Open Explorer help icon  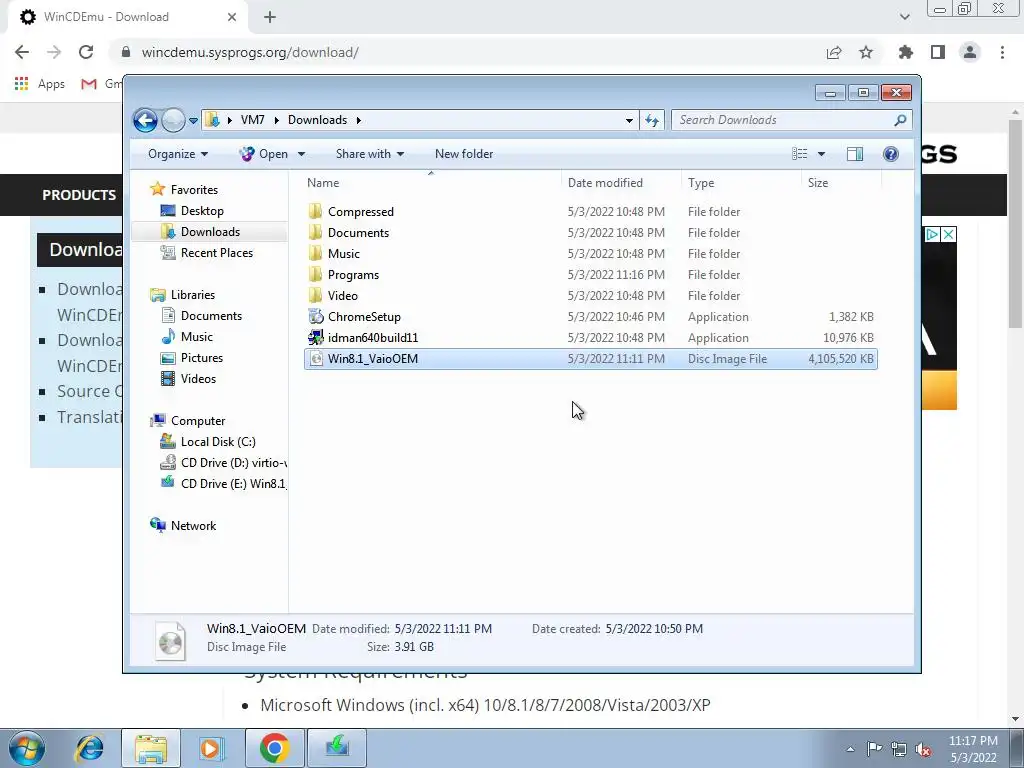pos(891,154)
